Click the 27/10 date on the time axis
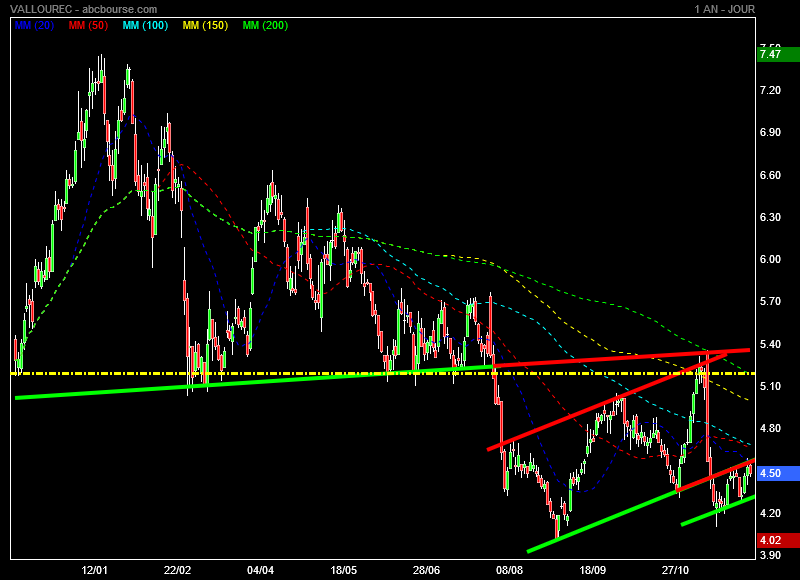This screenshot has height=580, width=800. tap(676, 570)
